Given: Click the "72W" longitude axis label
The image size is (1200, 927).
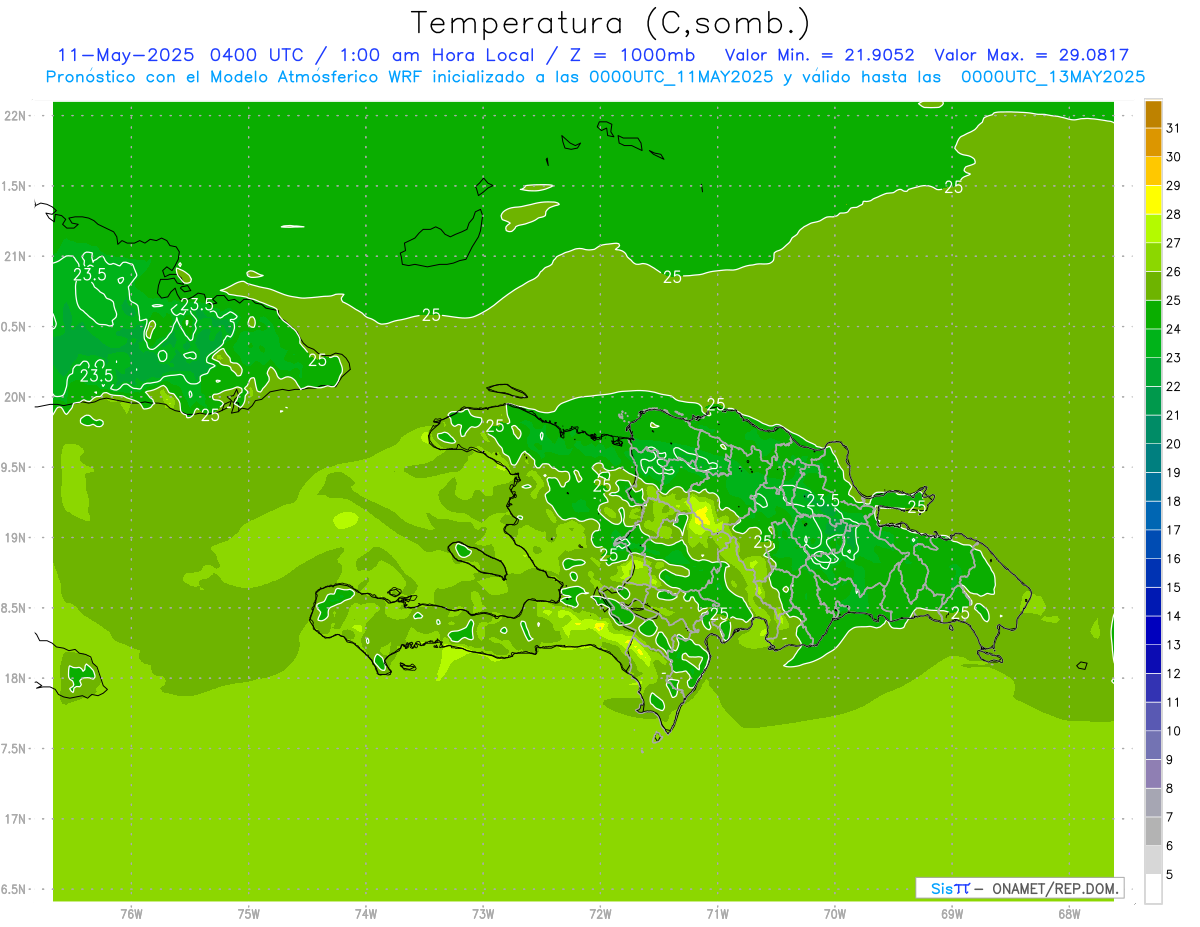Looking at the screenshot, I should coord(600,913).
